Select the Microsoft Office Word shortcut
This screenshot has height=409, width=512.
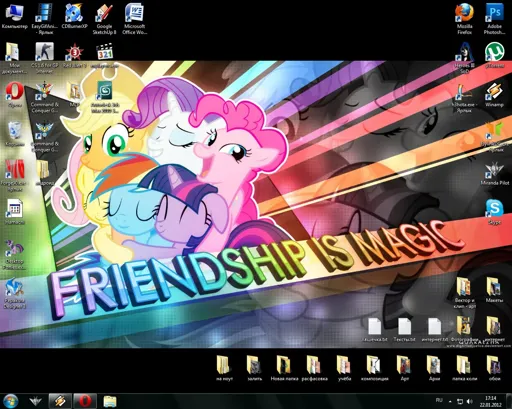pos(134,19)
